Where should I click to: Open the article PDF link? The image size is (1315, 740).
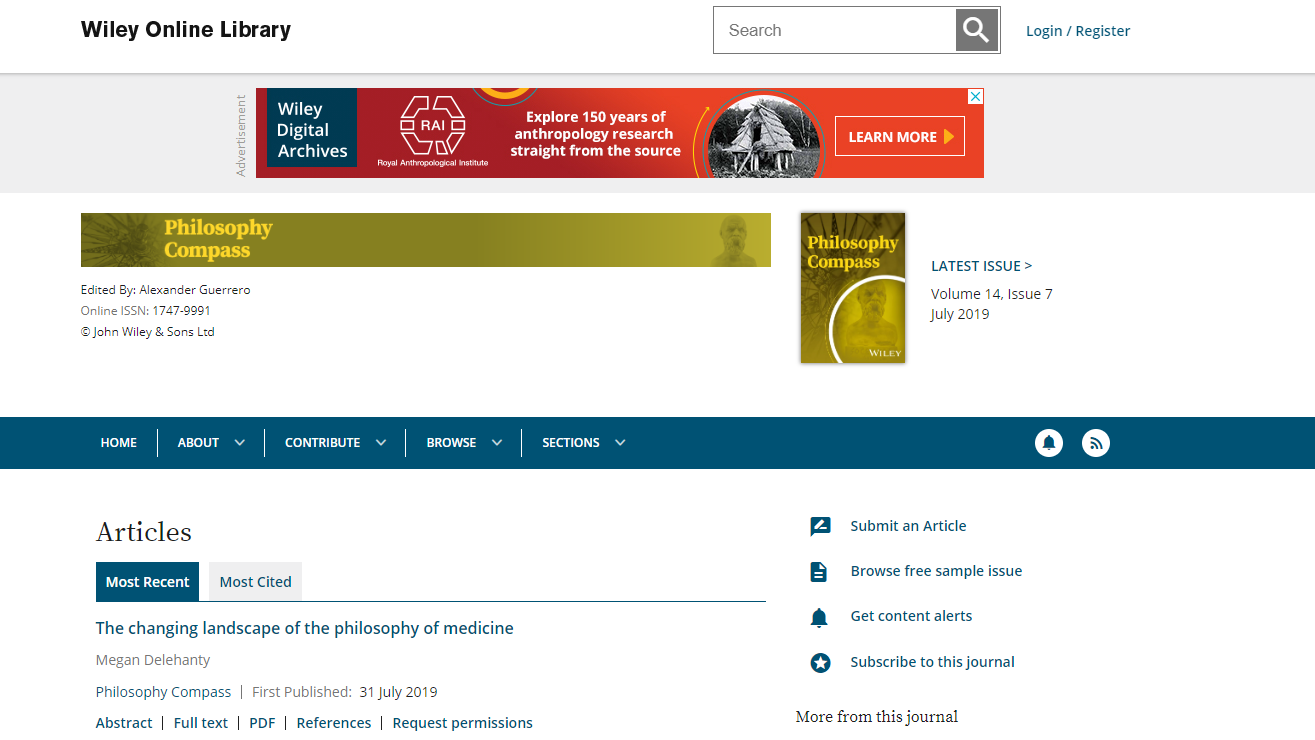click(262, 723)
